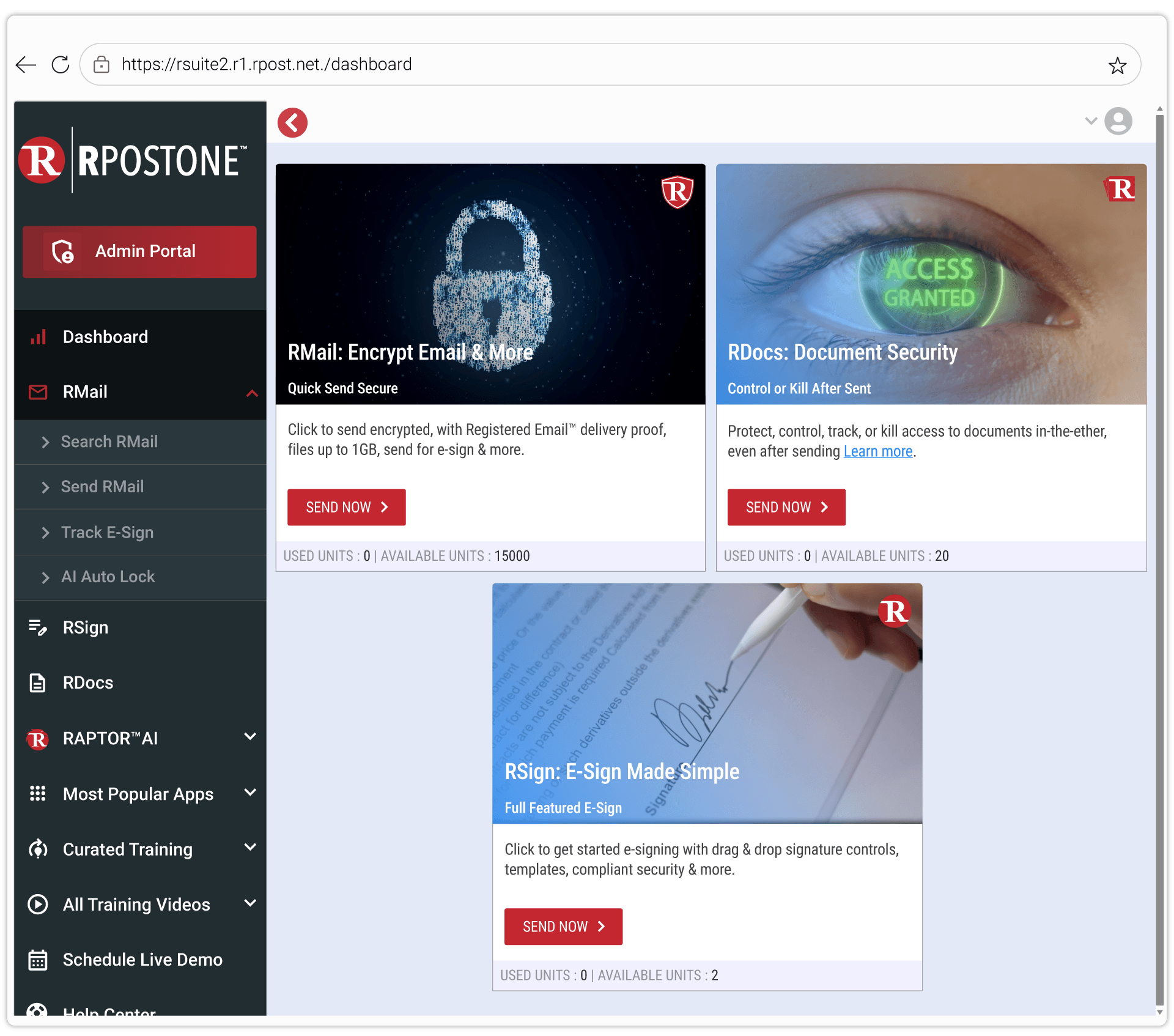1174x1036 pixels.
Task: Click the scrollbar up arrow
Action: click(x=1160, y=109)
